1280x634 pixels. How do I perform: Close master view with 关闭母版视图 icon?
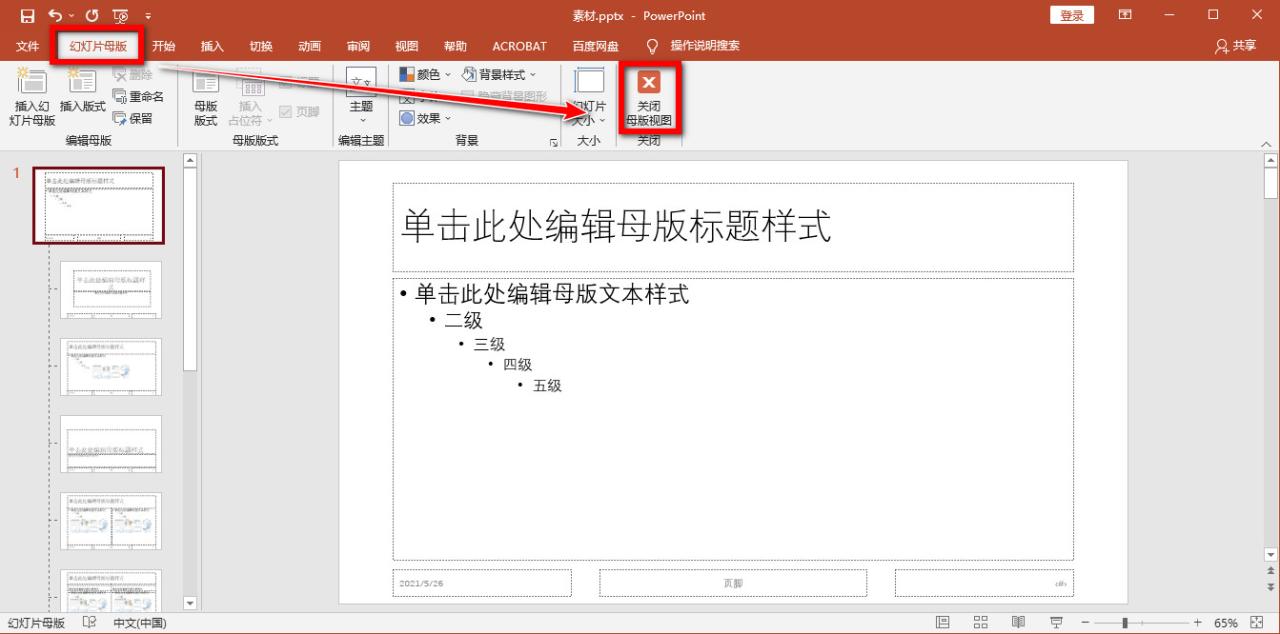pos(648,97)
